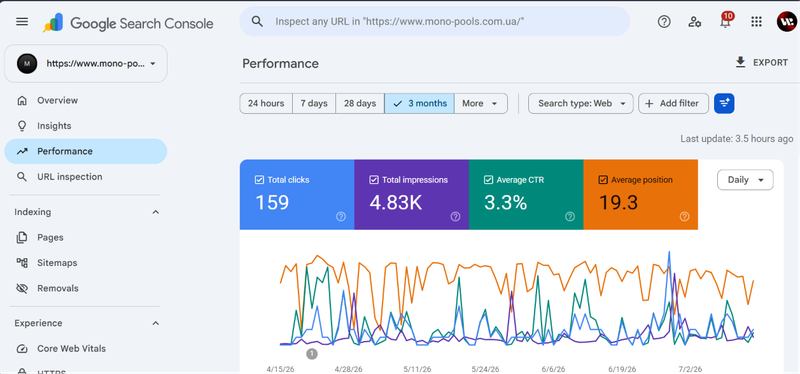The height and width of the screenshot is (374, 800).
Task: Click the Core Web Vitals gauge icon
Action: pos(22,349)
